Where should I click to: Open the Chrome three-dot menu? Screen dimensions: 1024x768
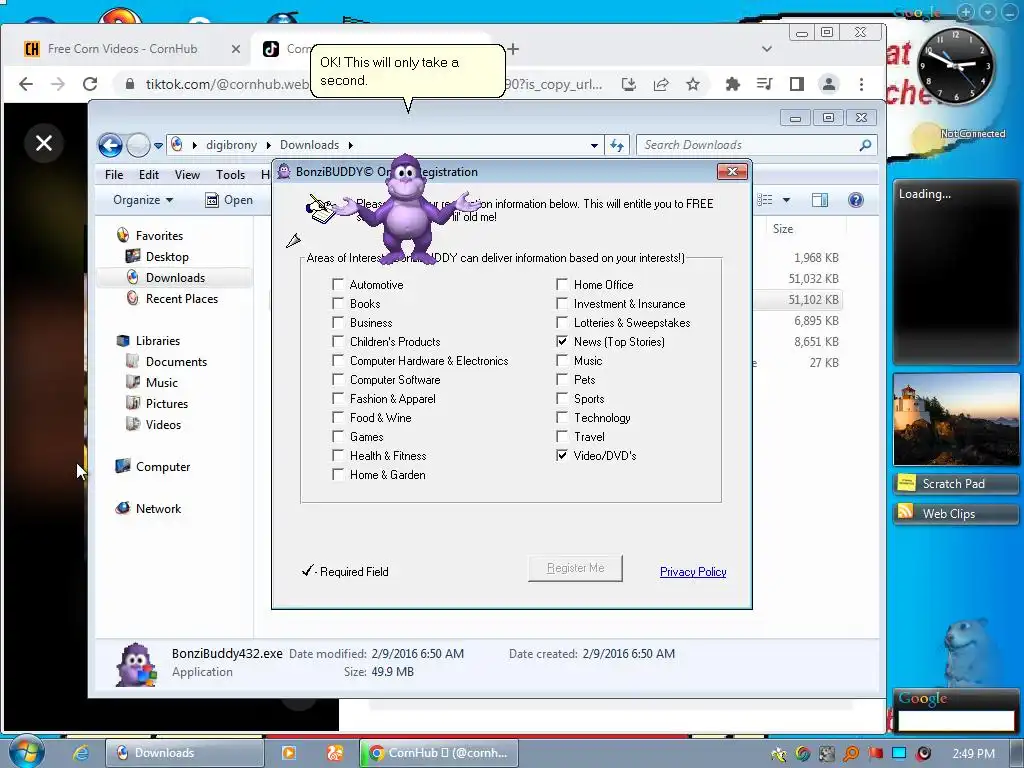861,84
